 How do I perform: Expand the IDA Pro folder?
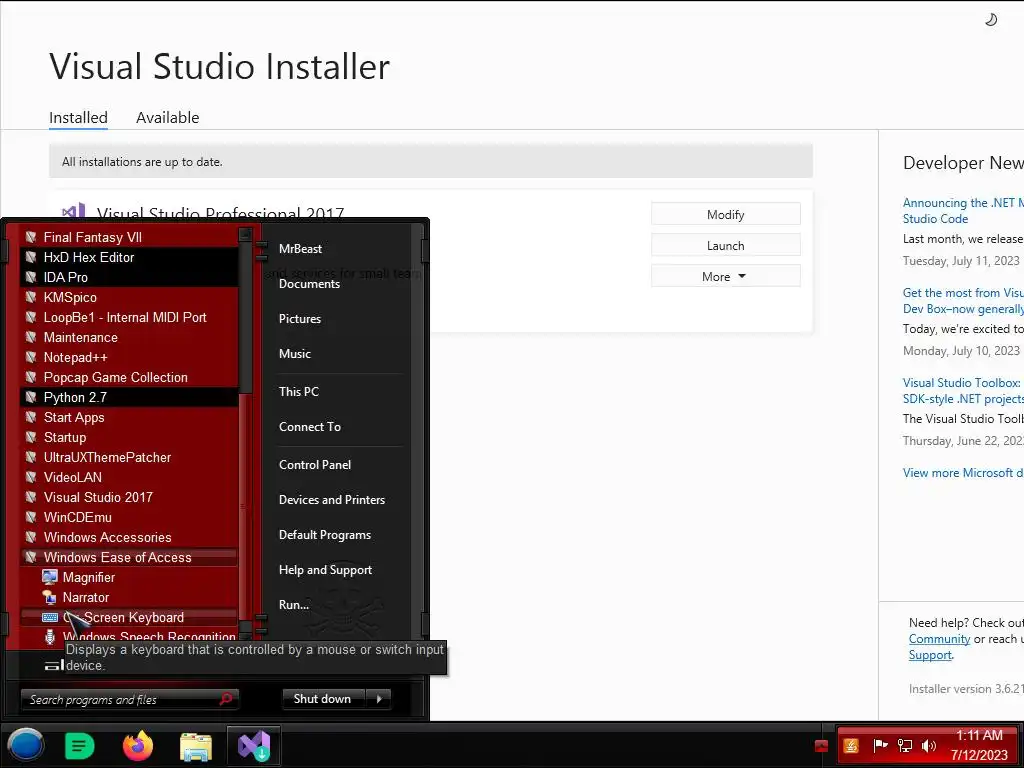coord(129,277)
